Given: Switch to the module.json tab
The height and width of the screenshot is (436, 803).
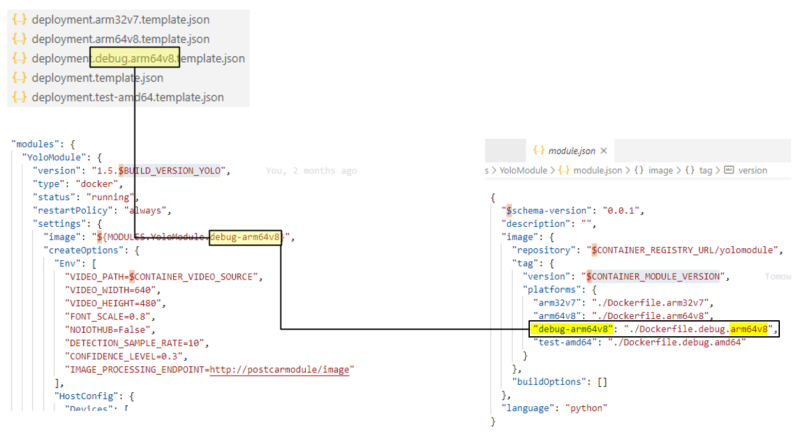Looking at the screenshot, I should tap(571, 151).
